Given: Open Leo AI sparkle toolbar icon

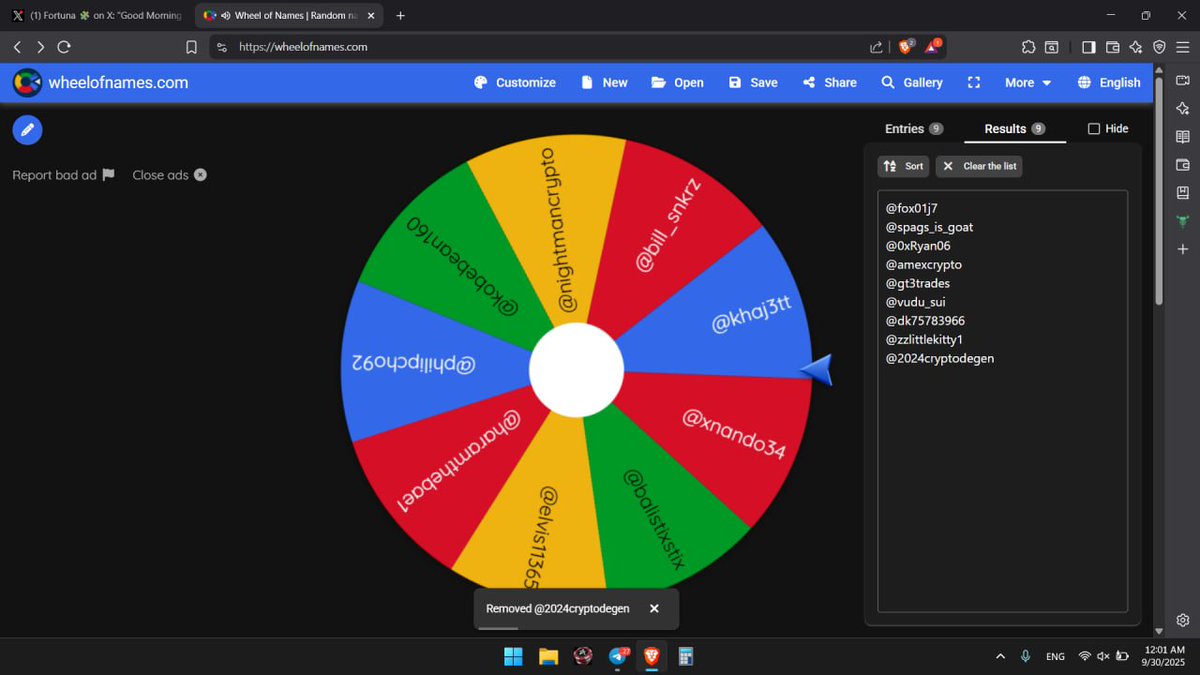Looking at the screenshot, I should tap(1136, 47).
